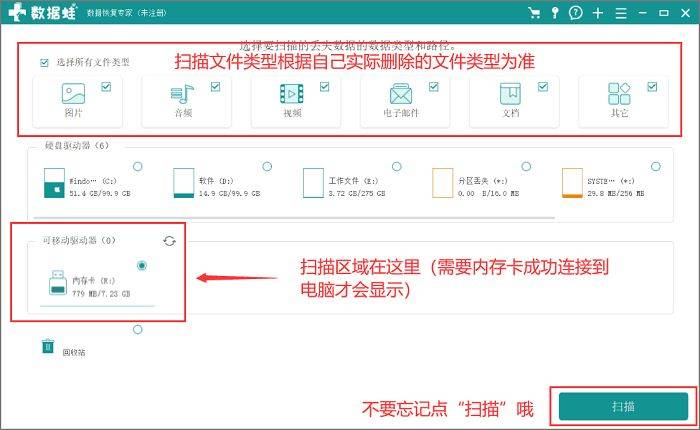This screenshot has width=700, height=430.
Task: Click the 电子邮件 email file type icon
Action: 401,94
